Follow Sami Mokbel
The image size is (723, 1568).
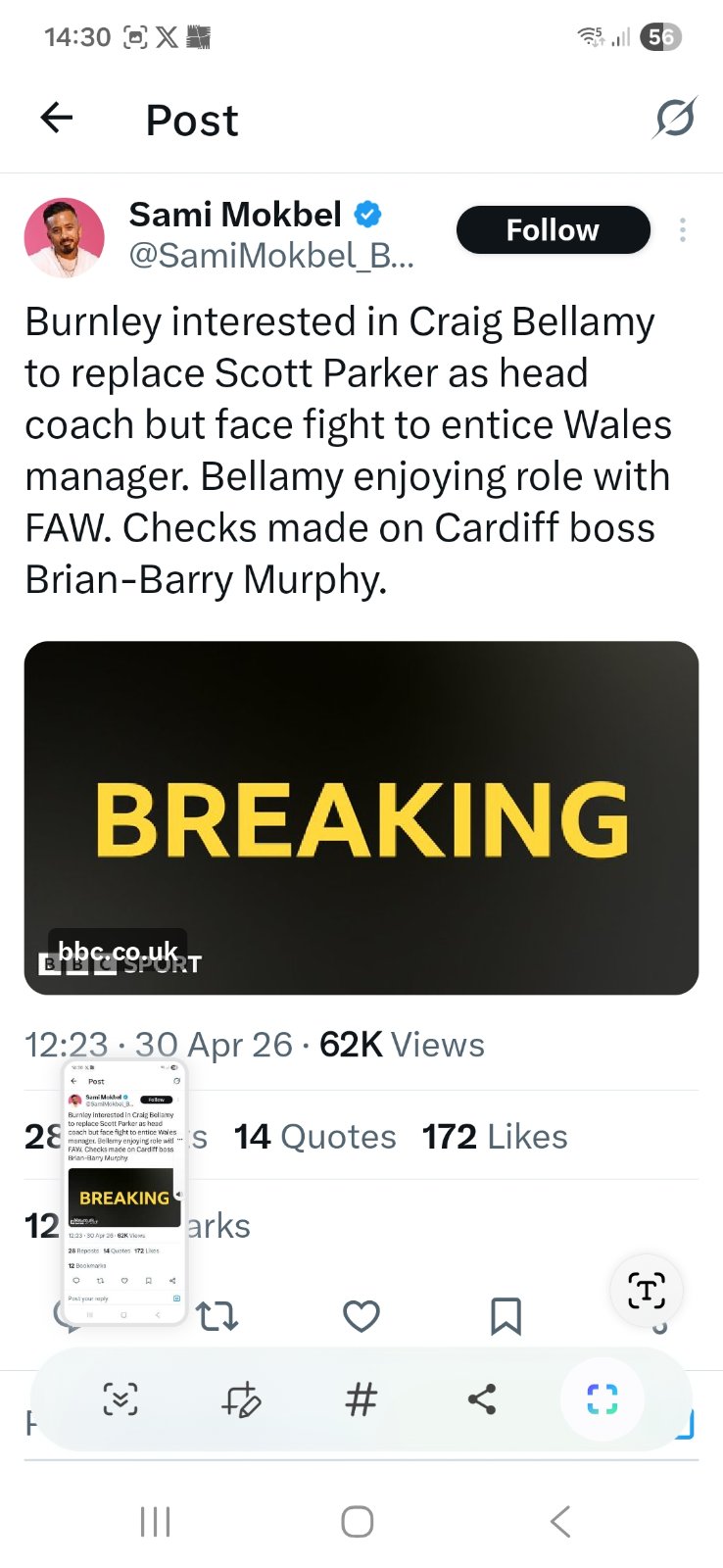(x=553, y=230)
